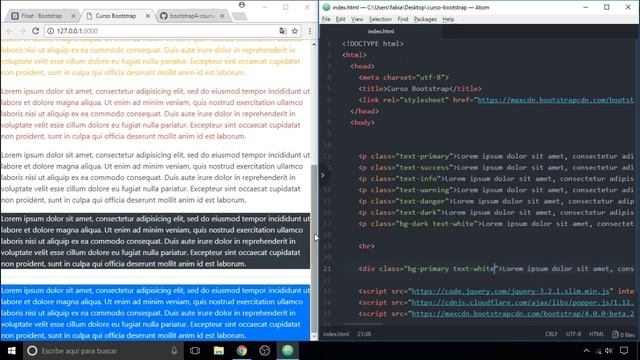The height and width of the screenshot is (360, 640).
Task: Close the bootstrap4 GitHub tab
Action: (222, 16)
